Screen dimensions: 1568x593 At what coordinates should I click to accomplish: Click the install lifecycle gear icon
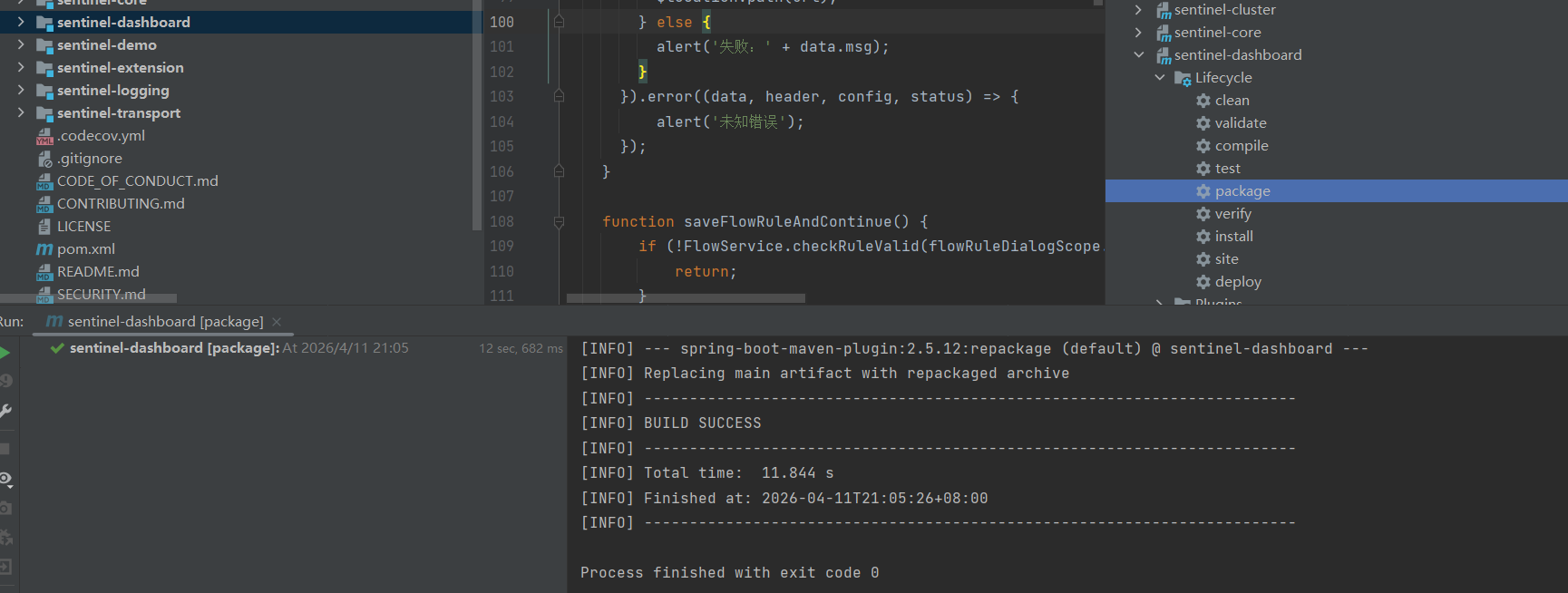[x=1203, y=237]
